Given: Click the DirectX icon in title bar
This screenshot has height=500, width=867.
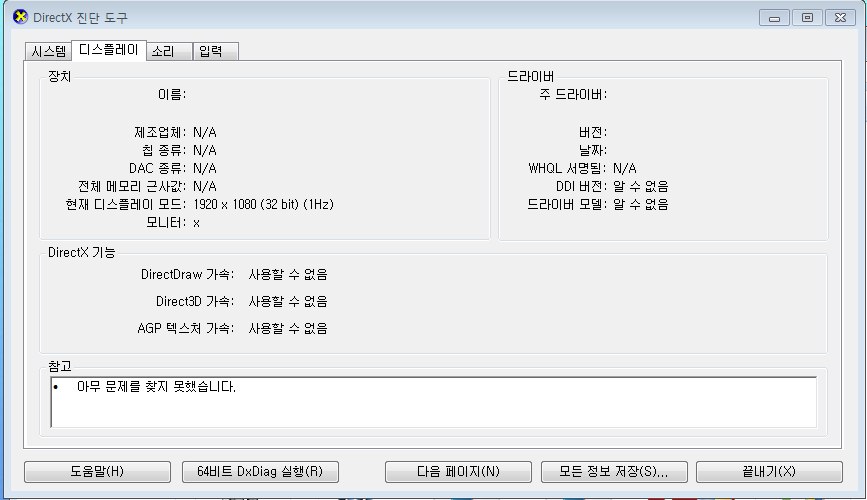Looking at the screenshot, I should pyautogui.click(x=20, y=17).
